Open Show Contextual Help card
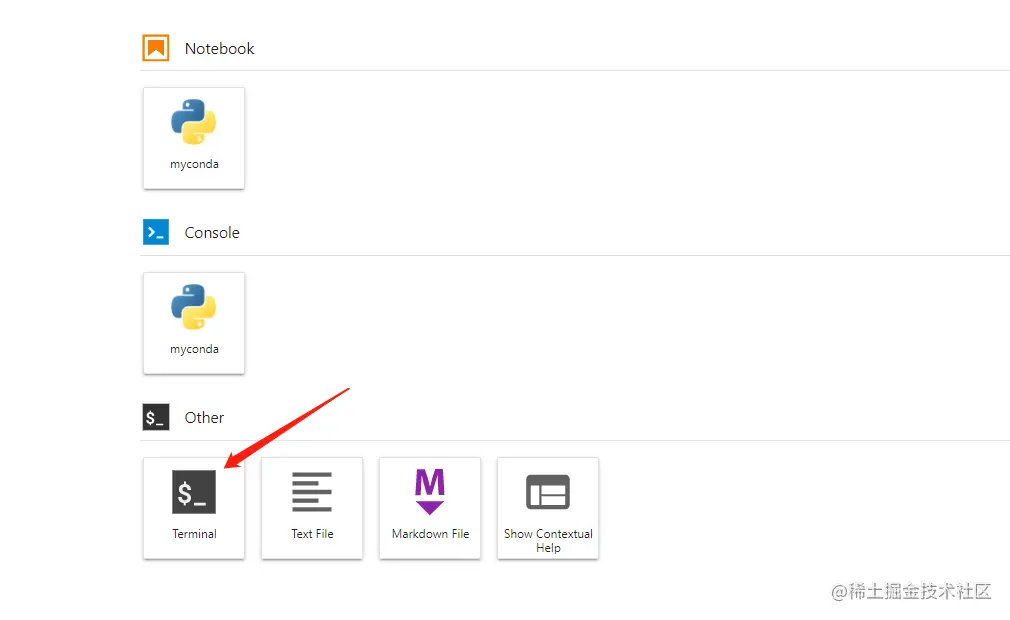This screenshot has height=620, width=1010. pyautogui.click(x=548, y=508)
